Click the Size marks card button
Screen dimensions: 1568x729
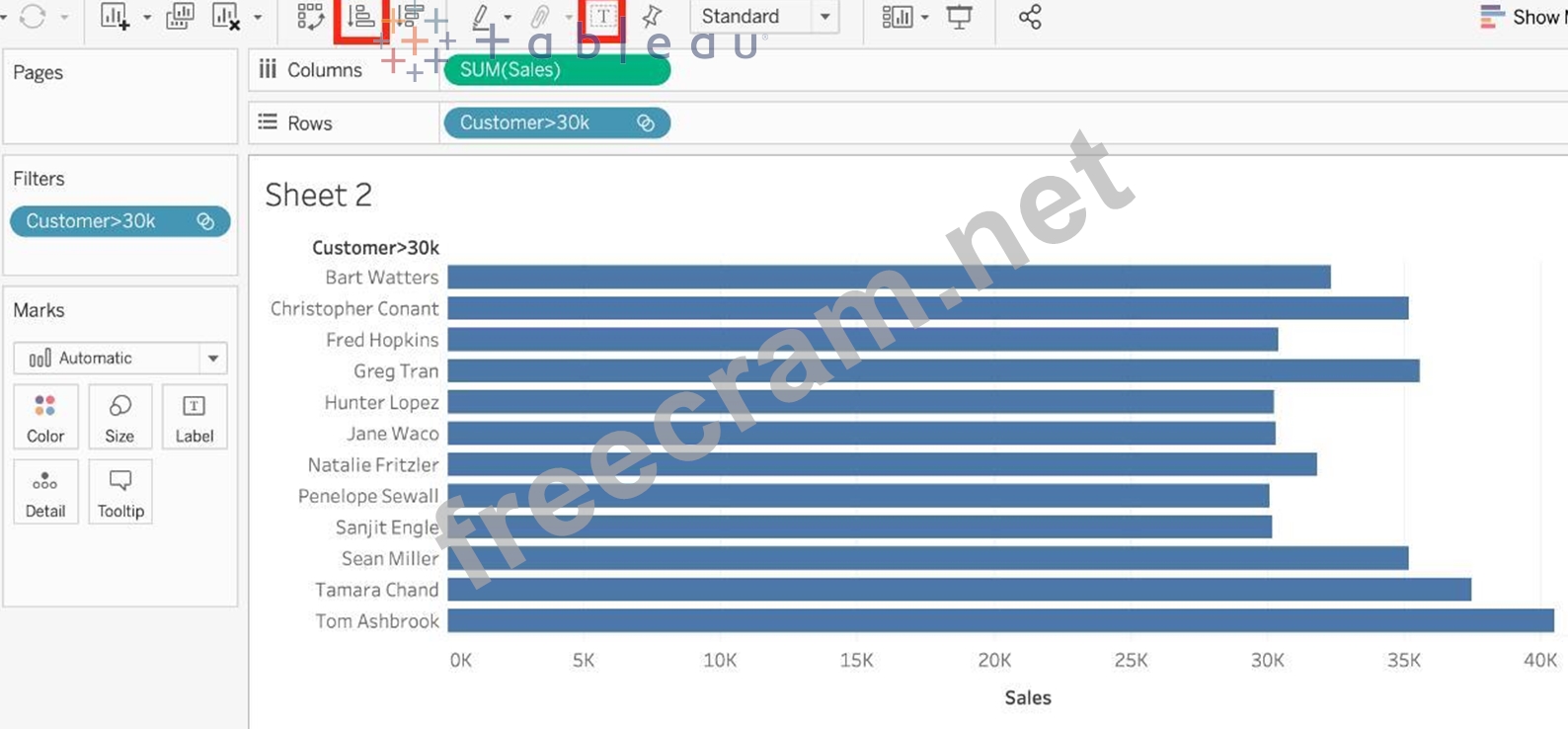coord(119,418)
